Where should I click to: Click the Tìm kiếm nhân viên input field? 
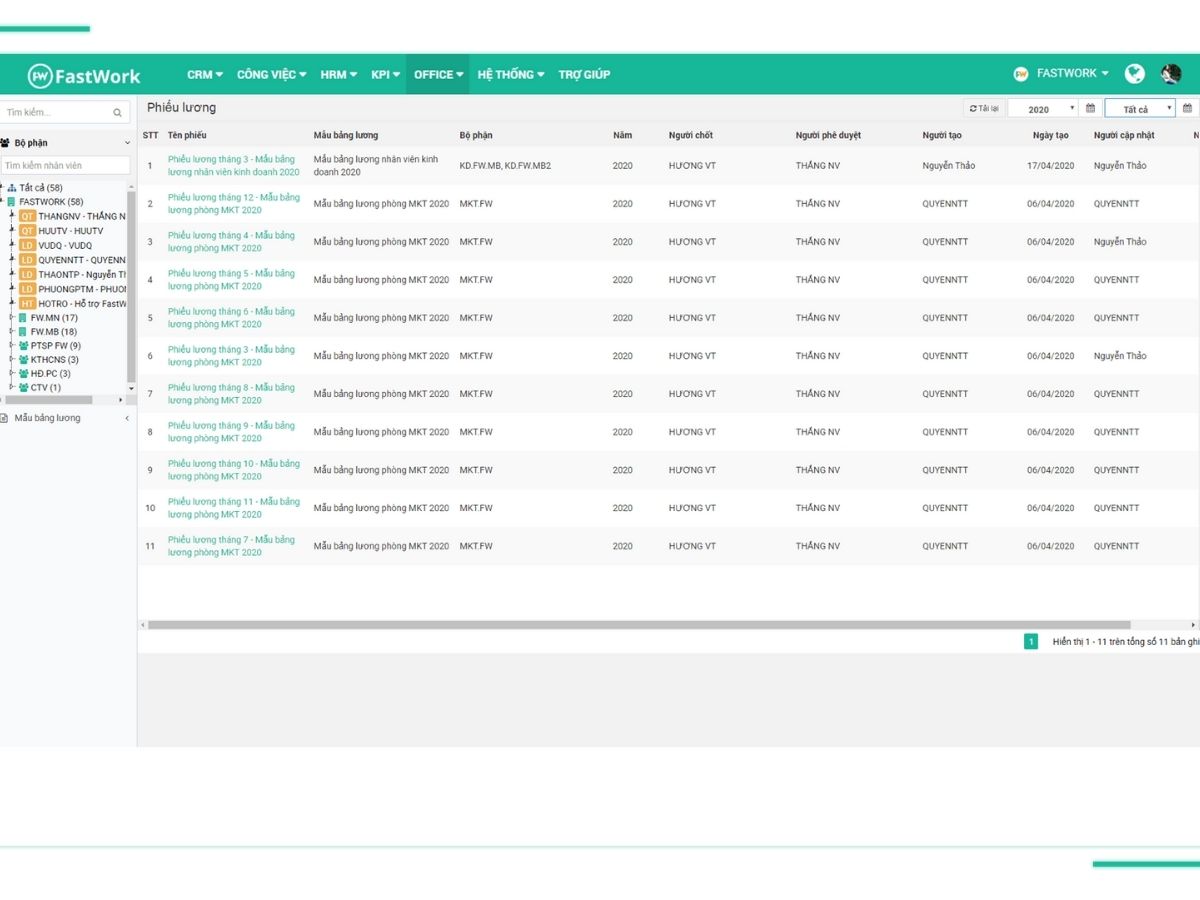point(65,165)
